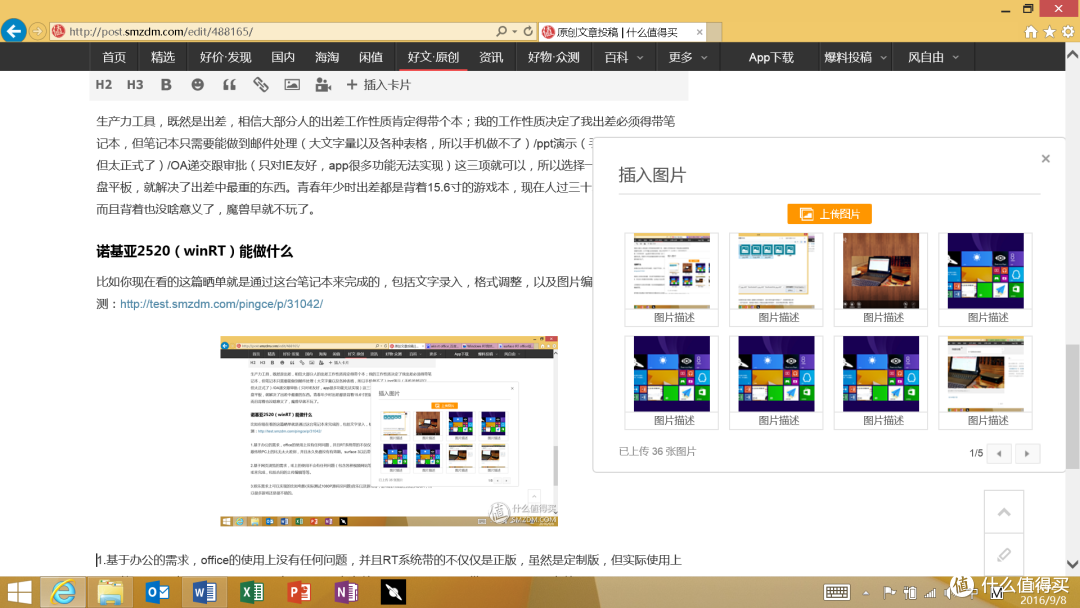
Task: Open 国内 navigation item
Action: tap(282, 57)
